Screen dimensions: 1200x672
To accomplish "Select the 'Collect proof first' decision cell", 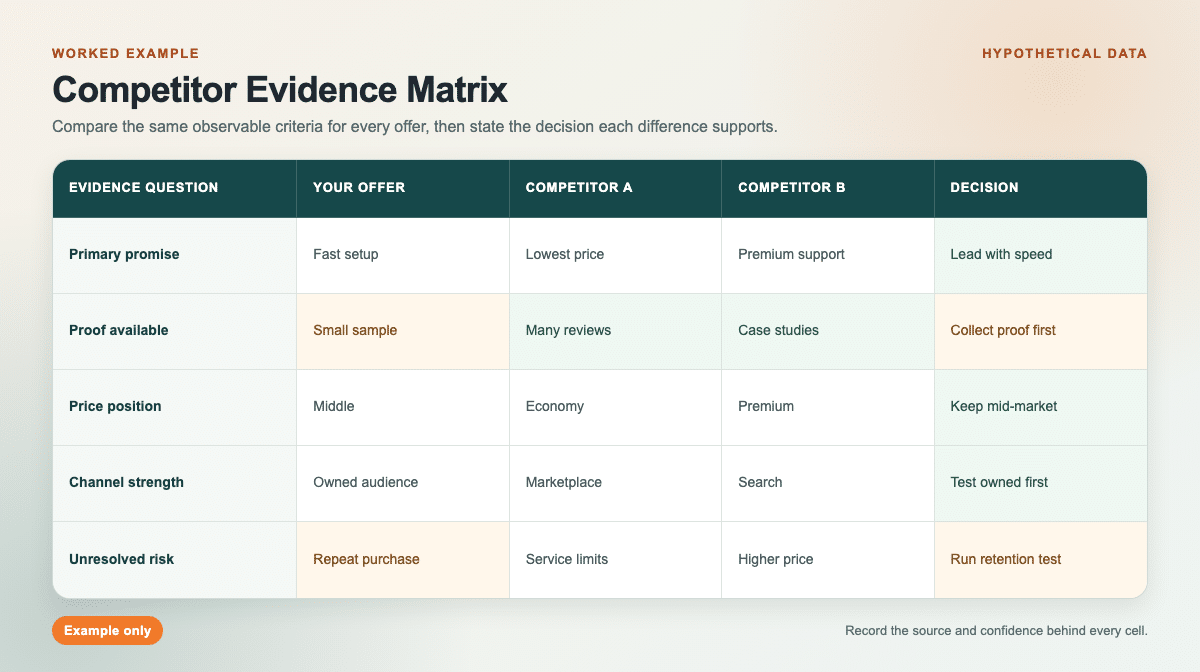I will click(x=1041, y=331).
